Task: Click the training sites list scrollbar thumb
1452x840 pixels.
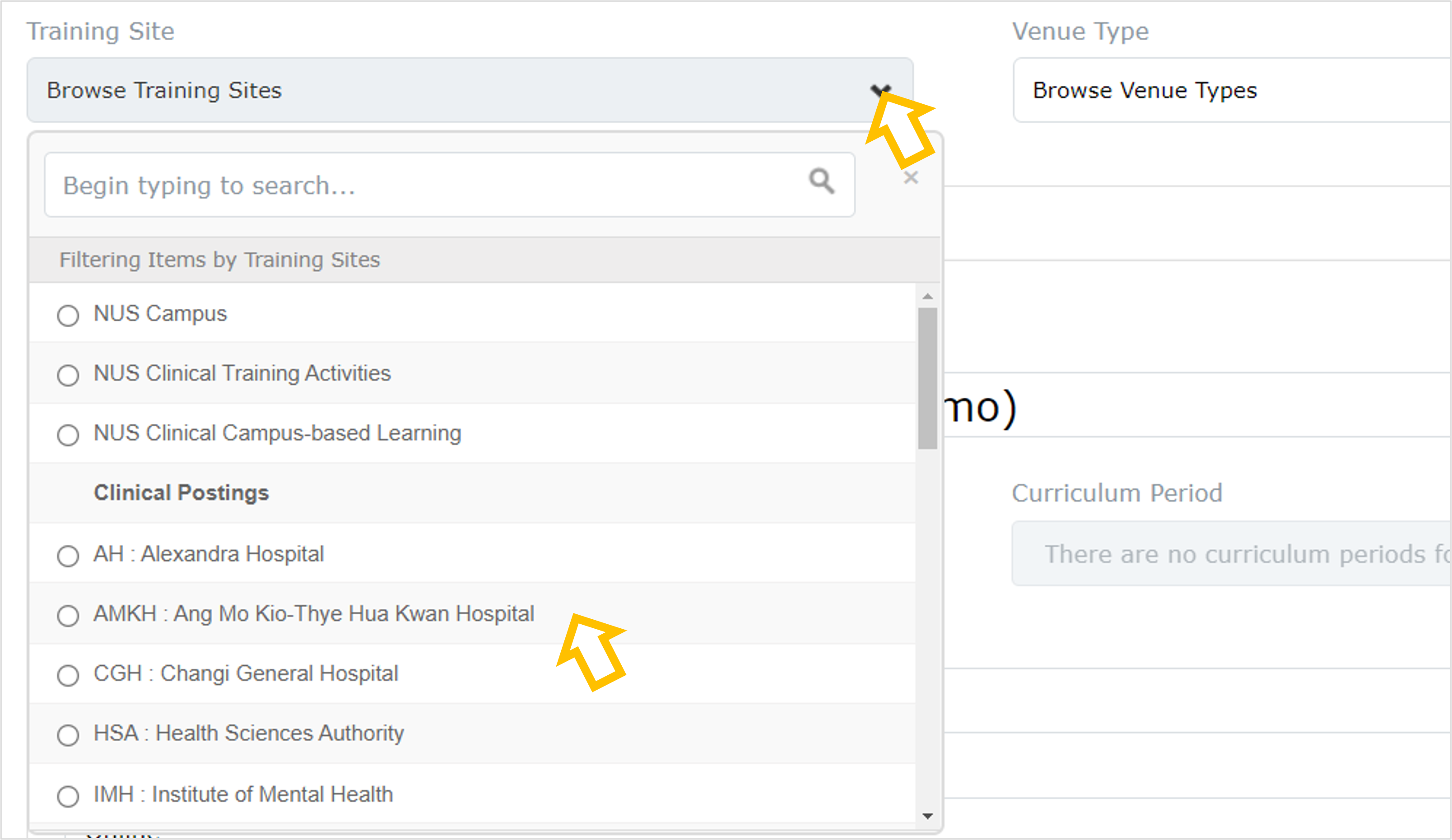Action: [928, 378]
